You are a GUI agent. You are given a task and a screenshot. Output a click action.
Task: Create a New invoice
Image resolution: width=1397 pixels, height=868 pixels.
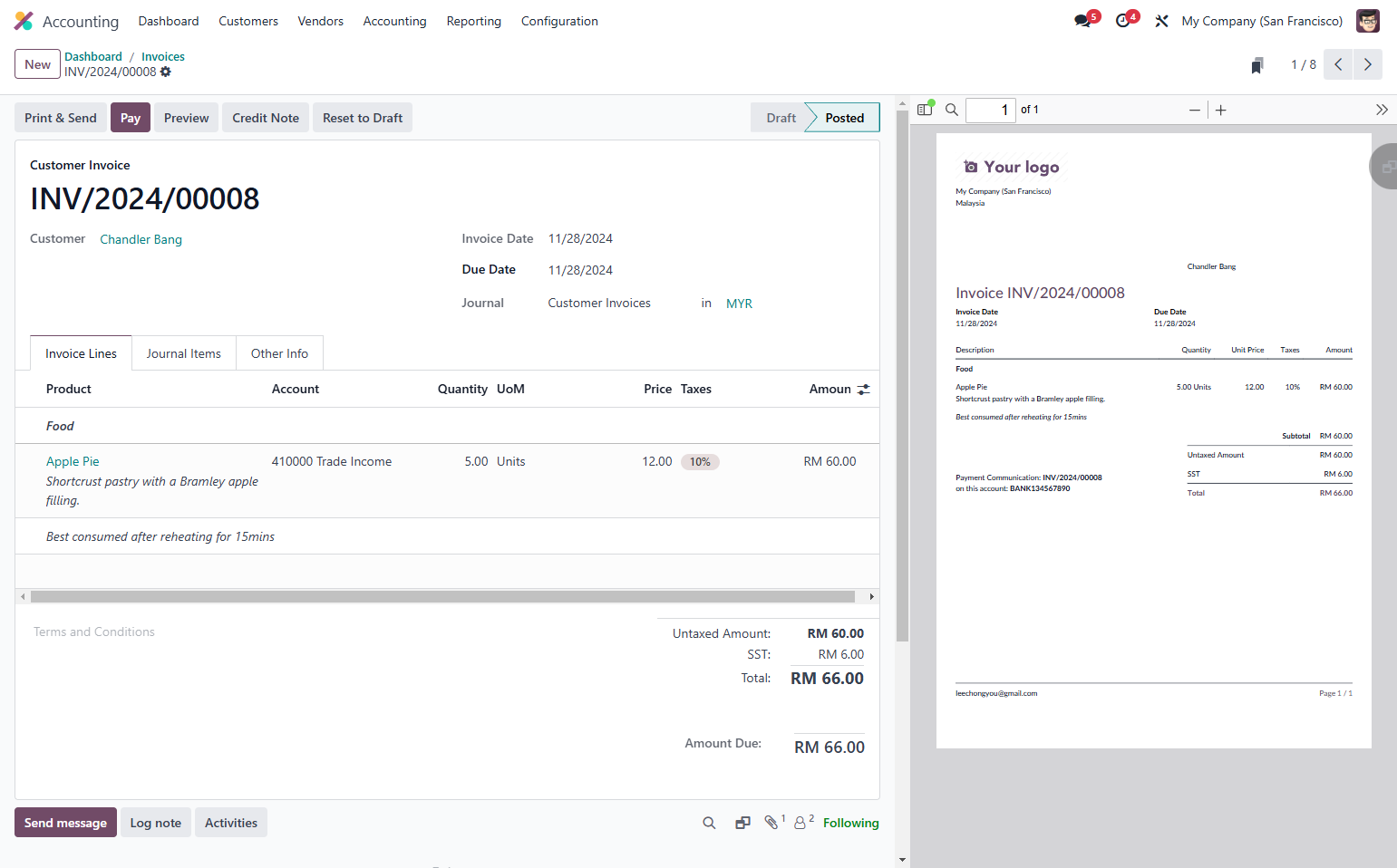[37, 64]
